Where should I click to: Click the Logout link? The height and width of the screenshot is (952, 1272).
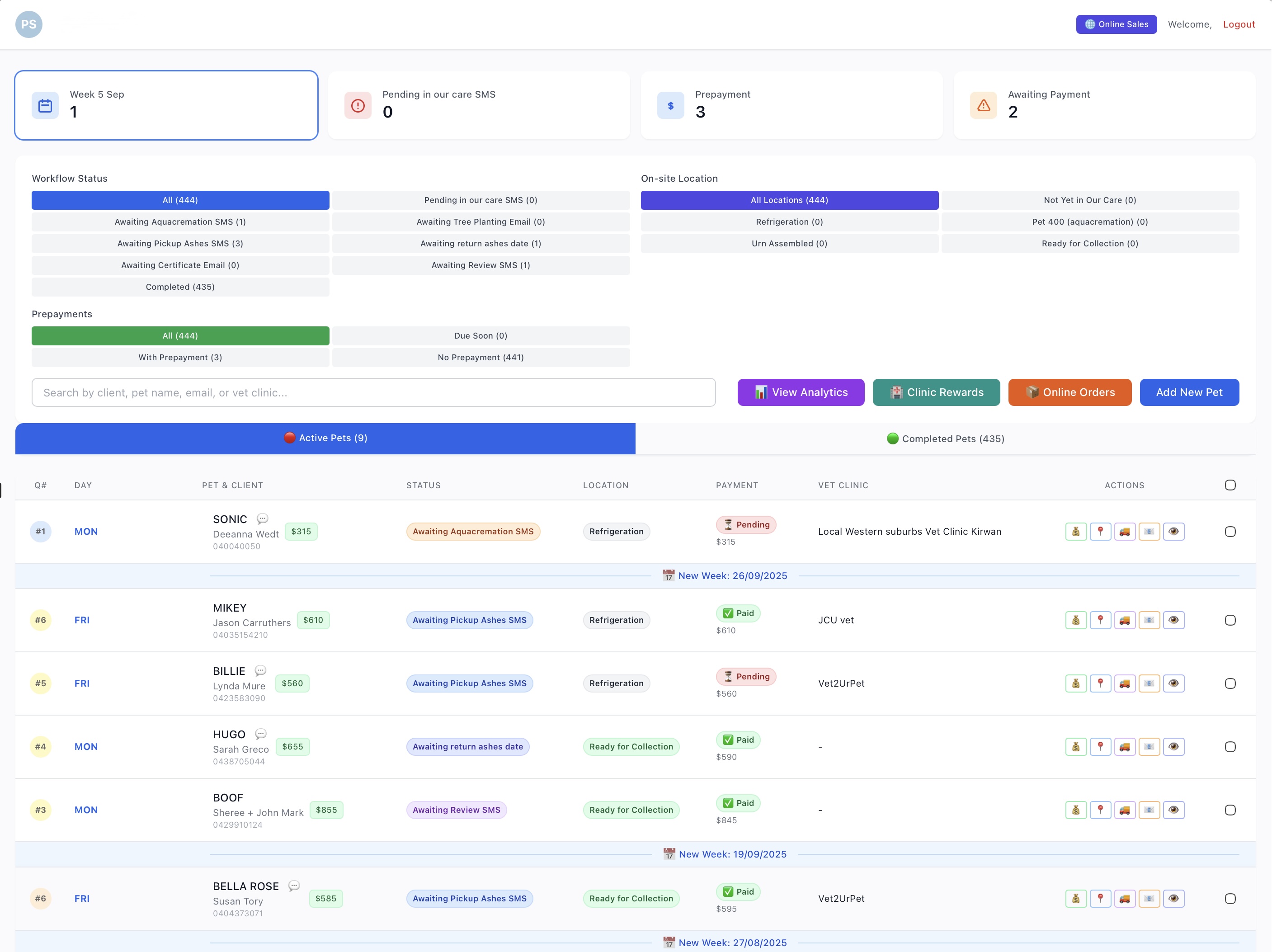click(x=1239, y=24)
